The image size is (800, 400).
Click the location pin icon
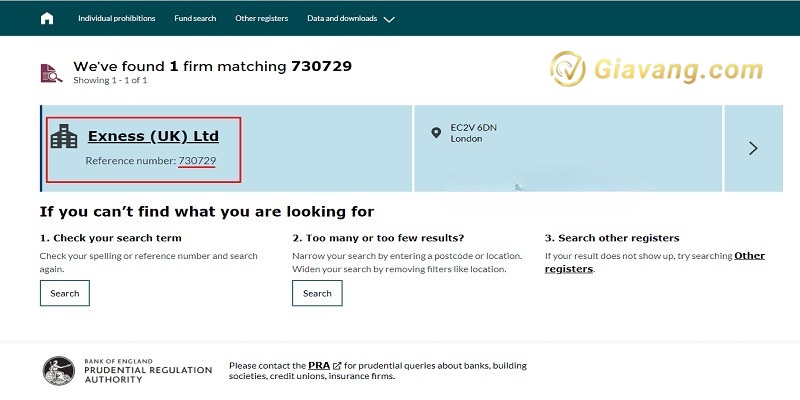coord(435,132)
